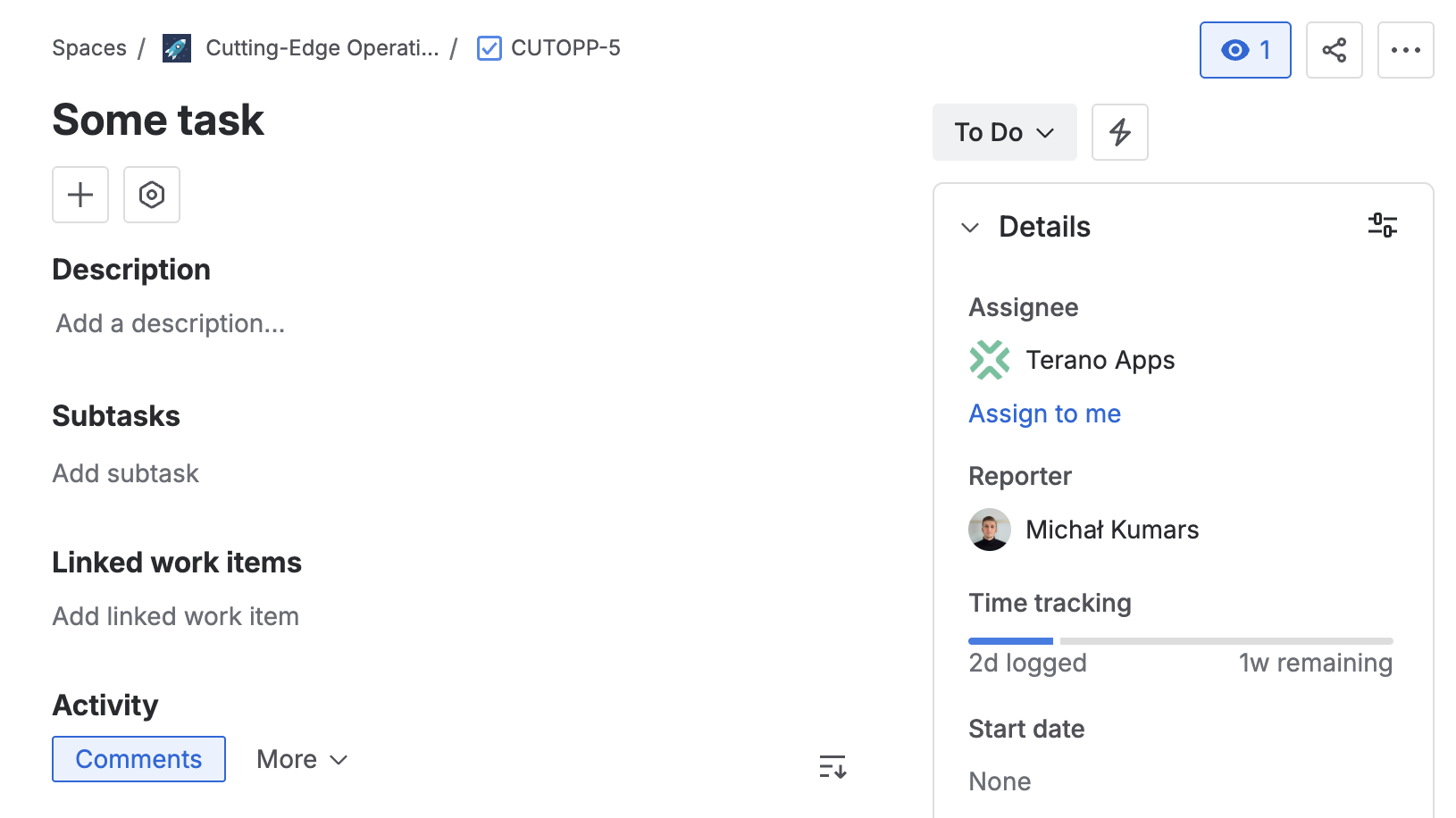This screenshot has width=1456, height=818.
Task: Open the share dialog via share icon
Action: point(1334,50)
